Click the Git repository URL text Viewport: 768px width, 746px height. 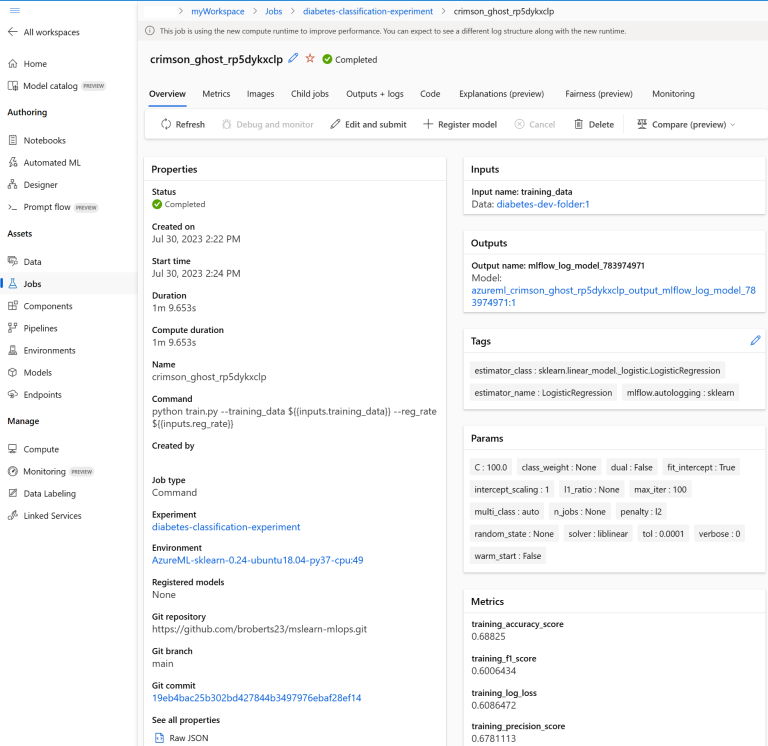[x=259, y=629]
